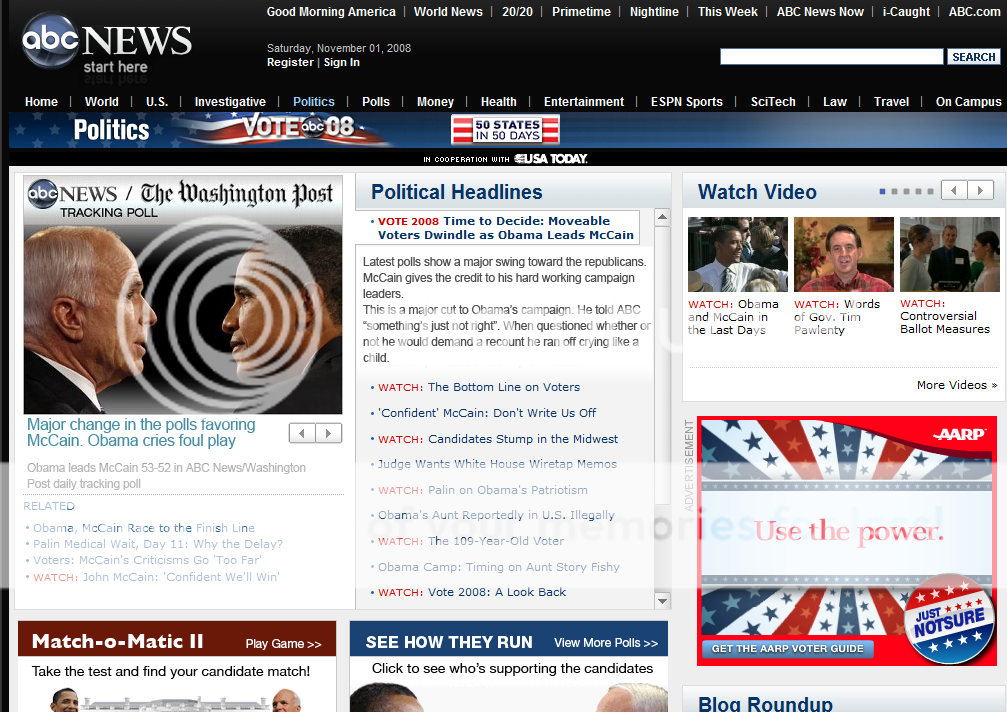Go to the Law section
The image size is (1007, 712).
coord(835,101)
